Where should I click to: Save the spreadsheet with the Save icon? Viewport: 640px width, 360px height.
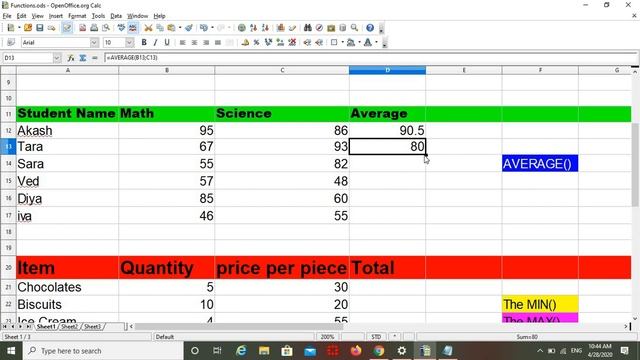click(x=40, y=28)
